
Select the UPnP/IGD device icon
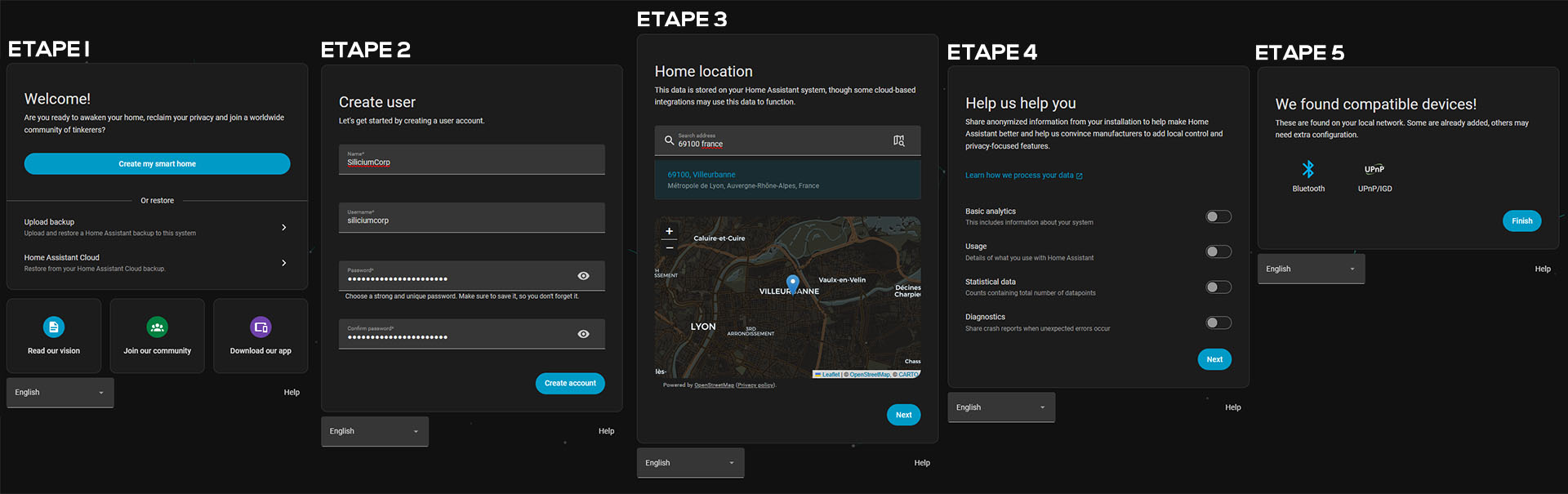point(1374,169)
